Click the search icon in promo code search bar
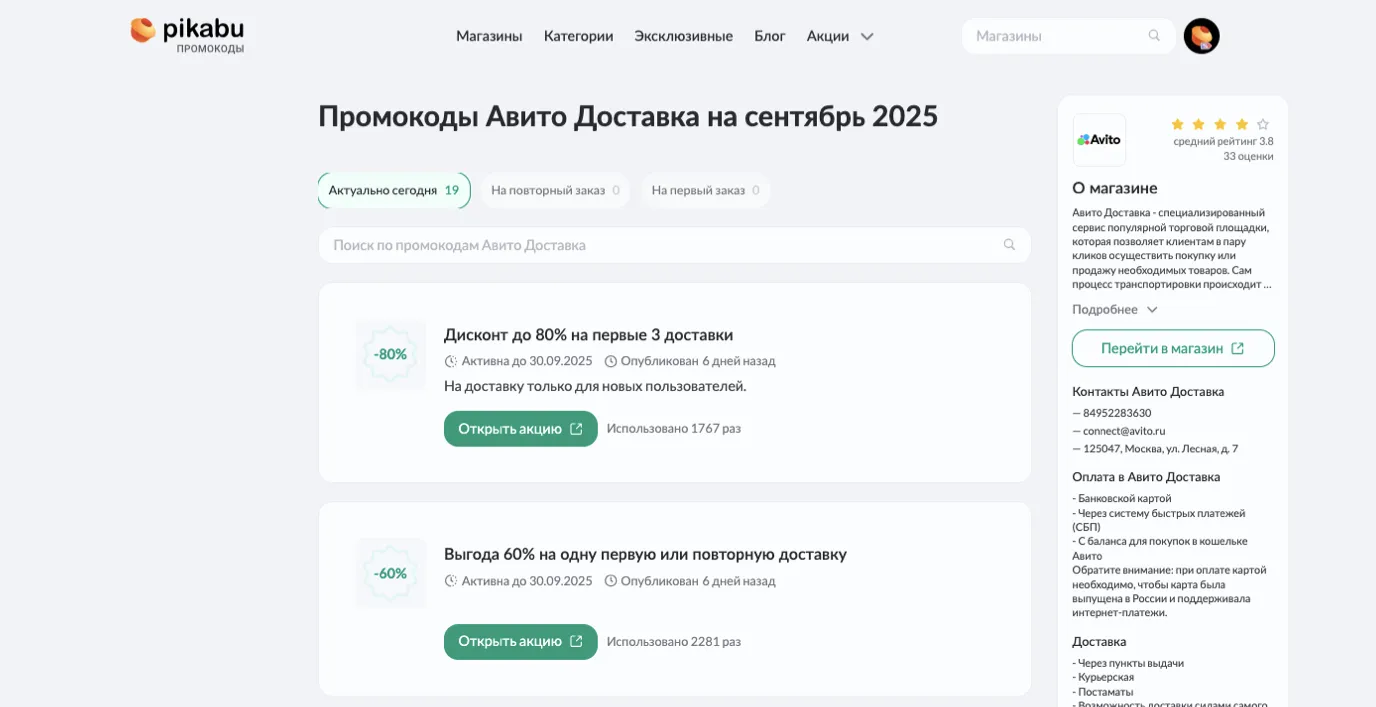The image size is (1376, 707). [1009, 245]
